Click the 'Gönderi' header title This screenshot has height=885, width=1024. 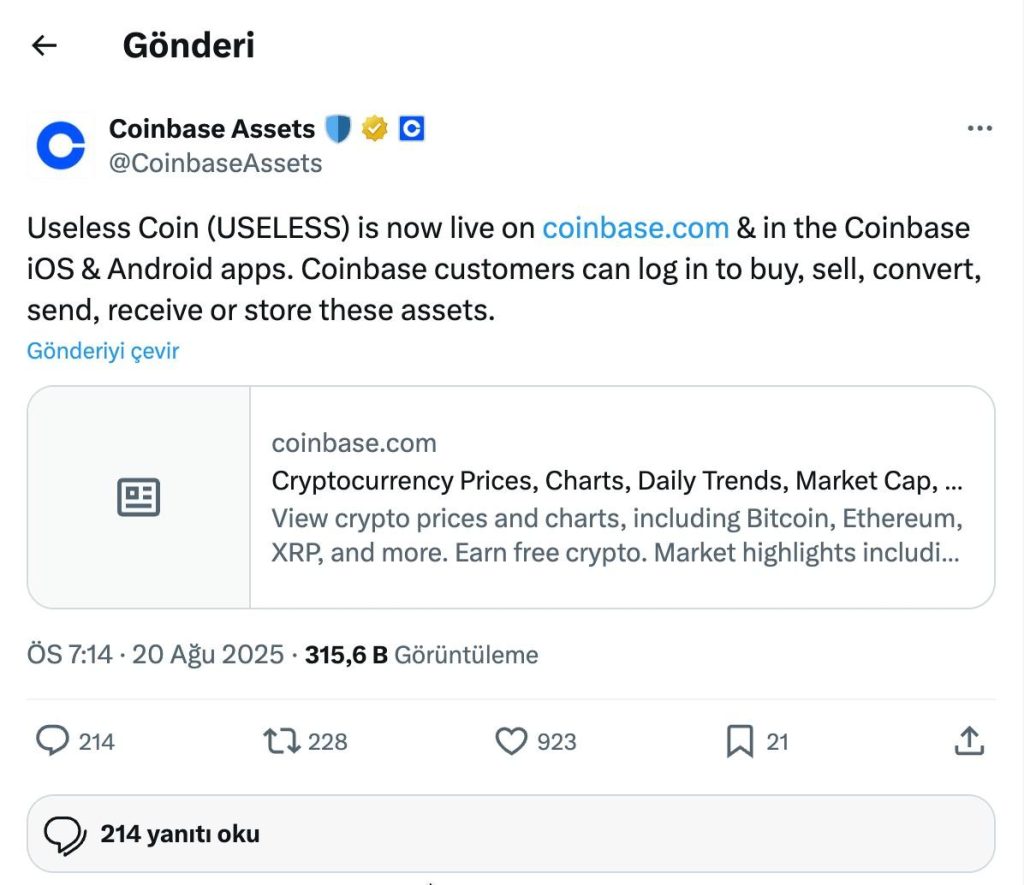(189, 45)
